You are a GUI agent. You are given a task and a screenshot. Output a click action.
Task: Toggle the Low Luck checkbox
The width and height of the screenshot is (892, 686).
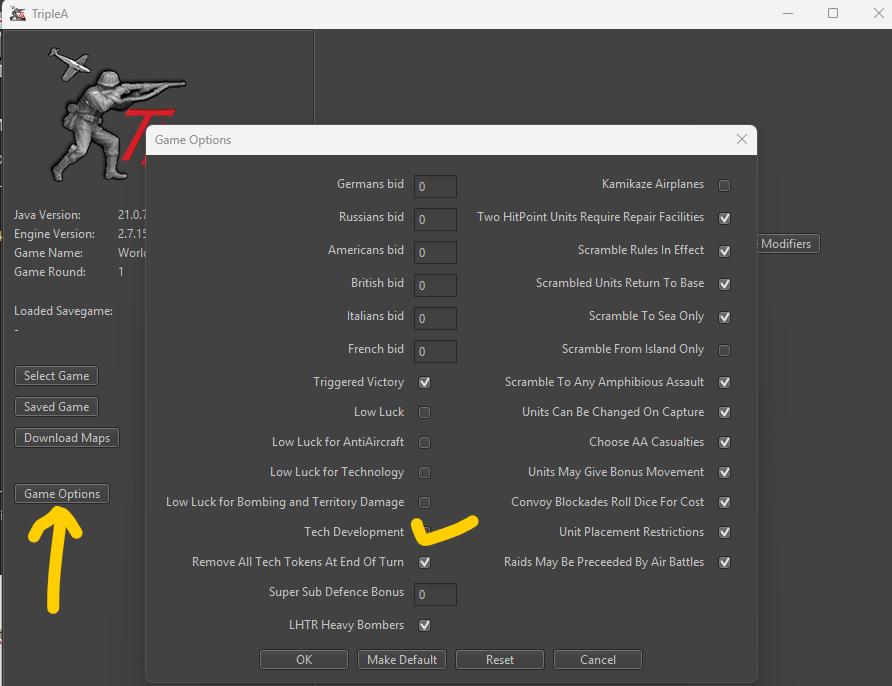424,412
